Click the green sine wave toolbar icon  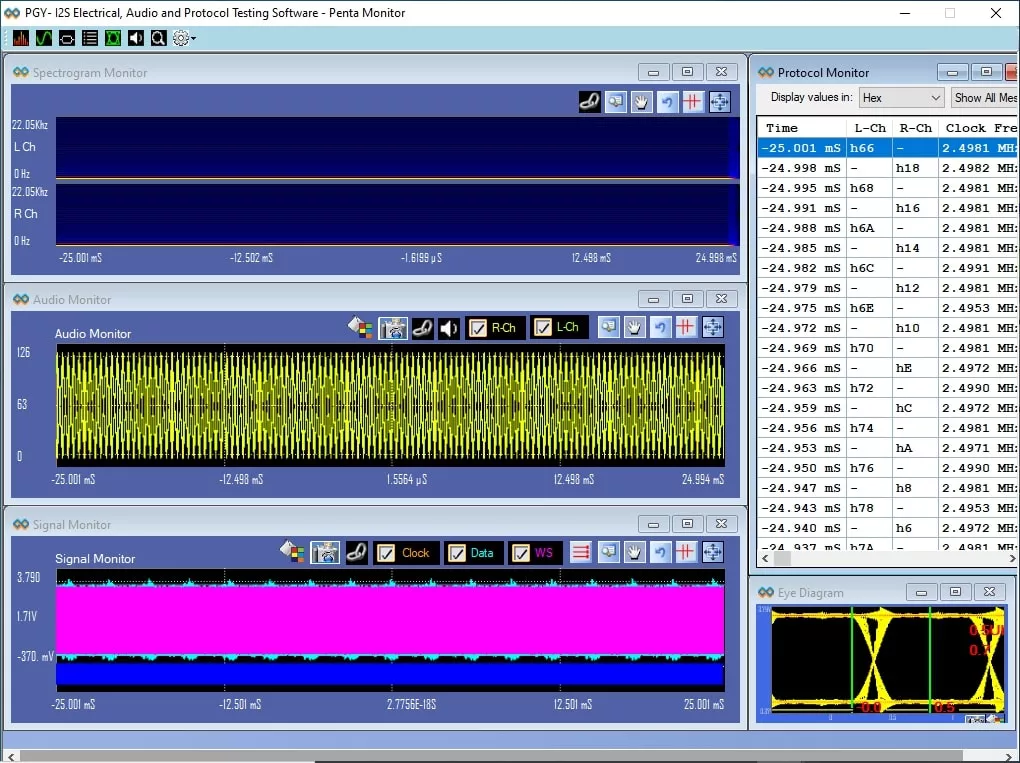click(44, 38)
